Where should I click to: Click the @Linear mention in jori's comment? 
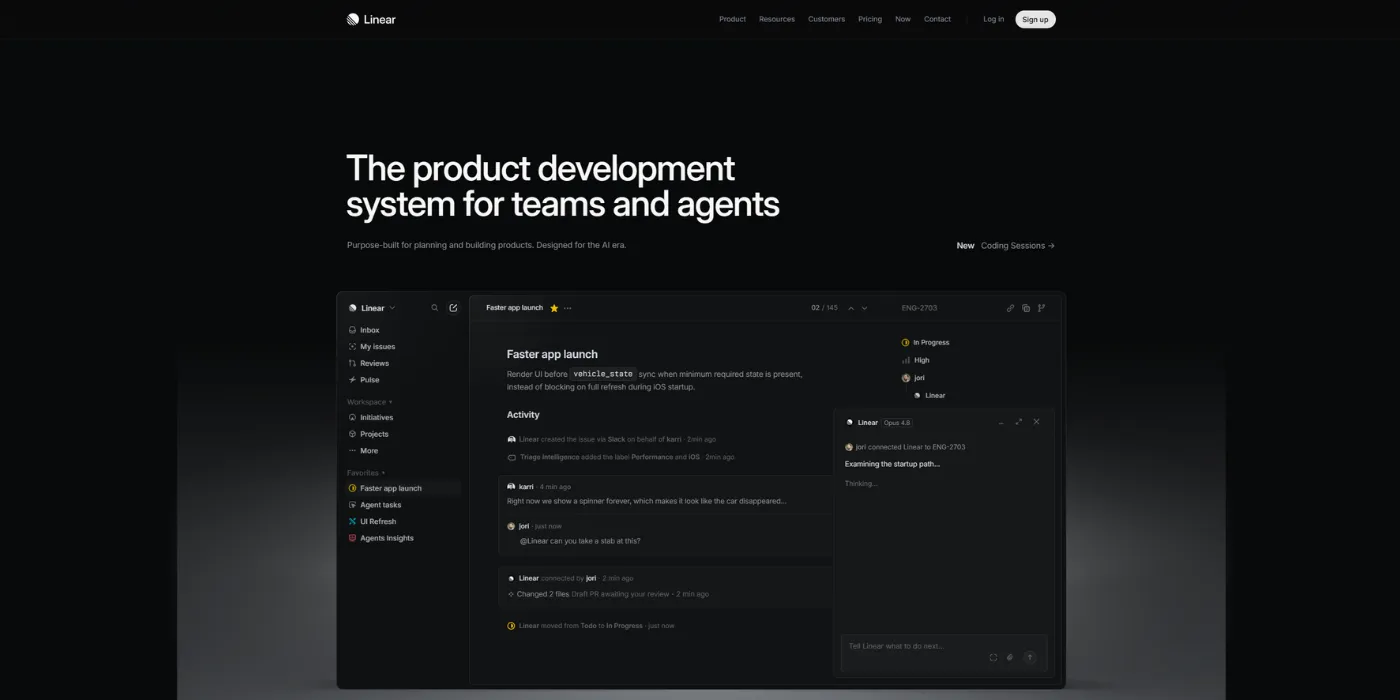click(533, 541)
